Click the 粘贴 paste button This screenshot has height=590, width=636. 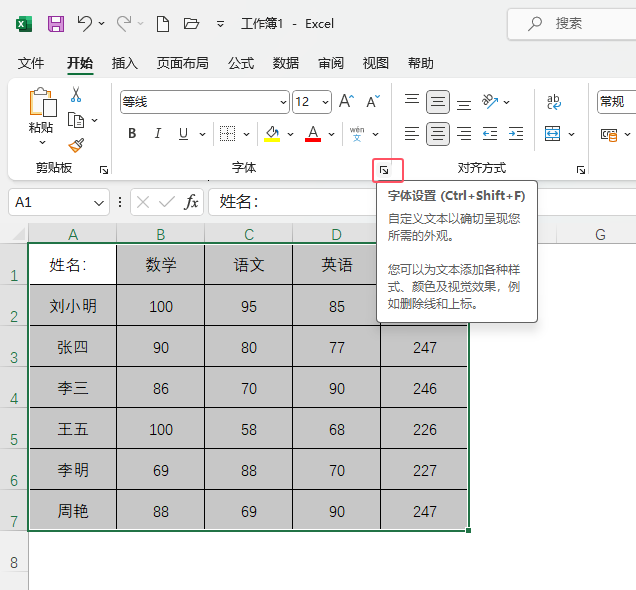42,110
